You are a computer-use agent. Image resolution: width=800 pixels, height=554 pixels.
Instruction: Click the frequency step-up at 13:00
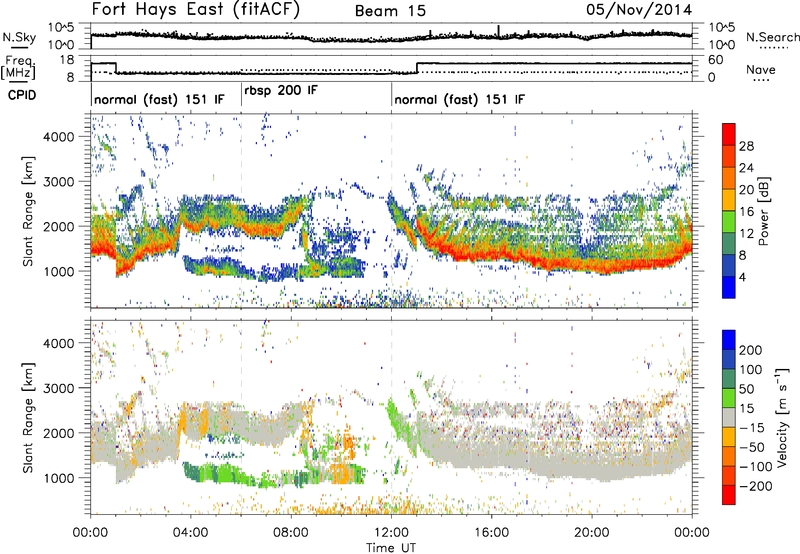click(417, 68)
